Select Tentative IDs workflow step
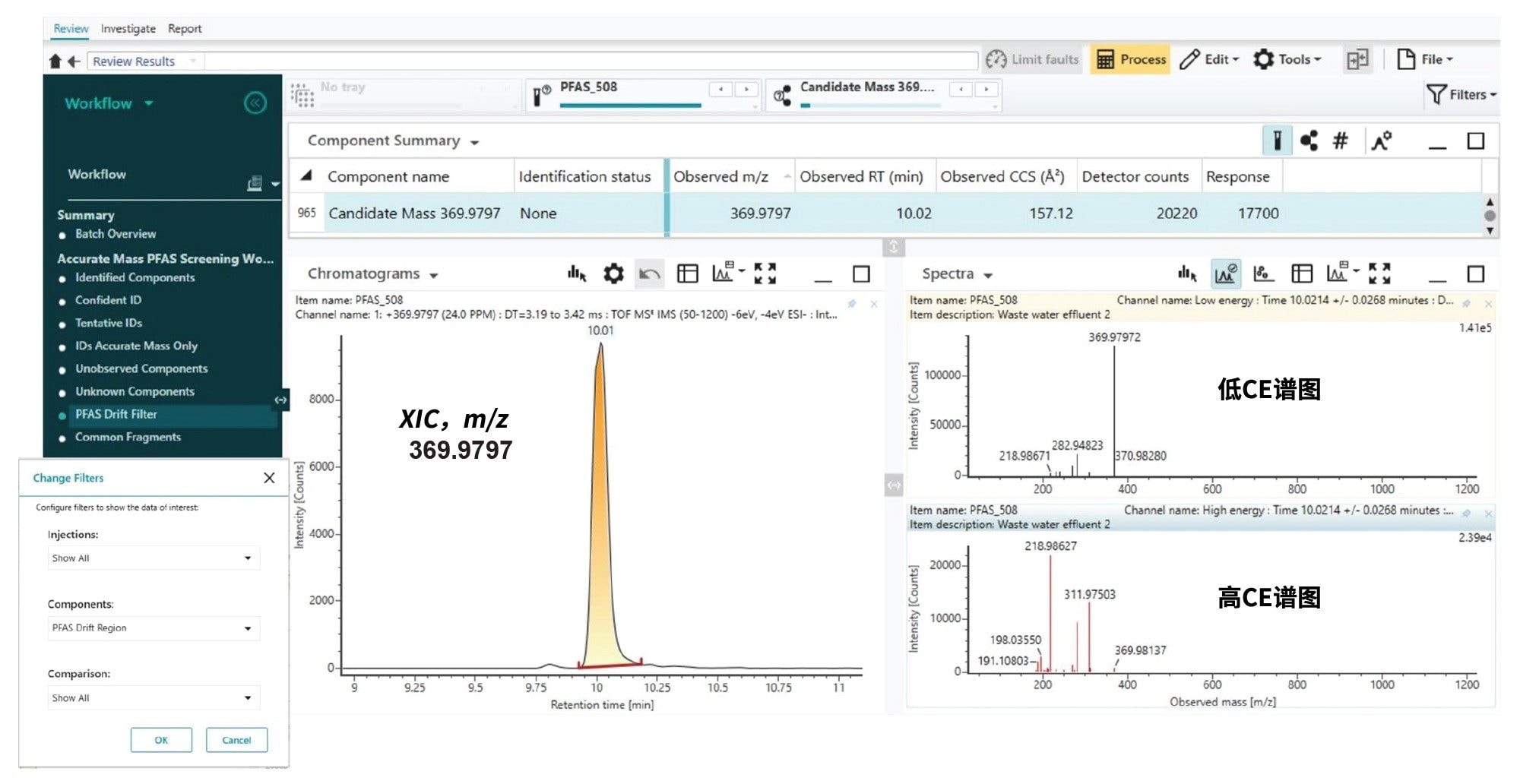 point(109,323)
